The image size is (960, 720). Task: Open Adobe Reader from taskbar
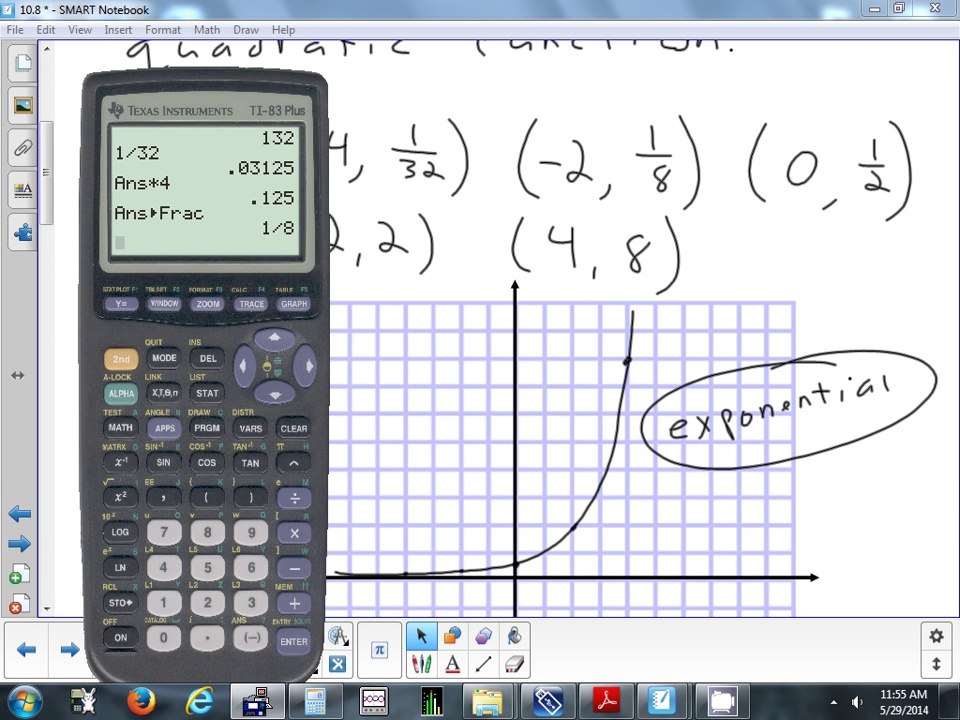605,702
